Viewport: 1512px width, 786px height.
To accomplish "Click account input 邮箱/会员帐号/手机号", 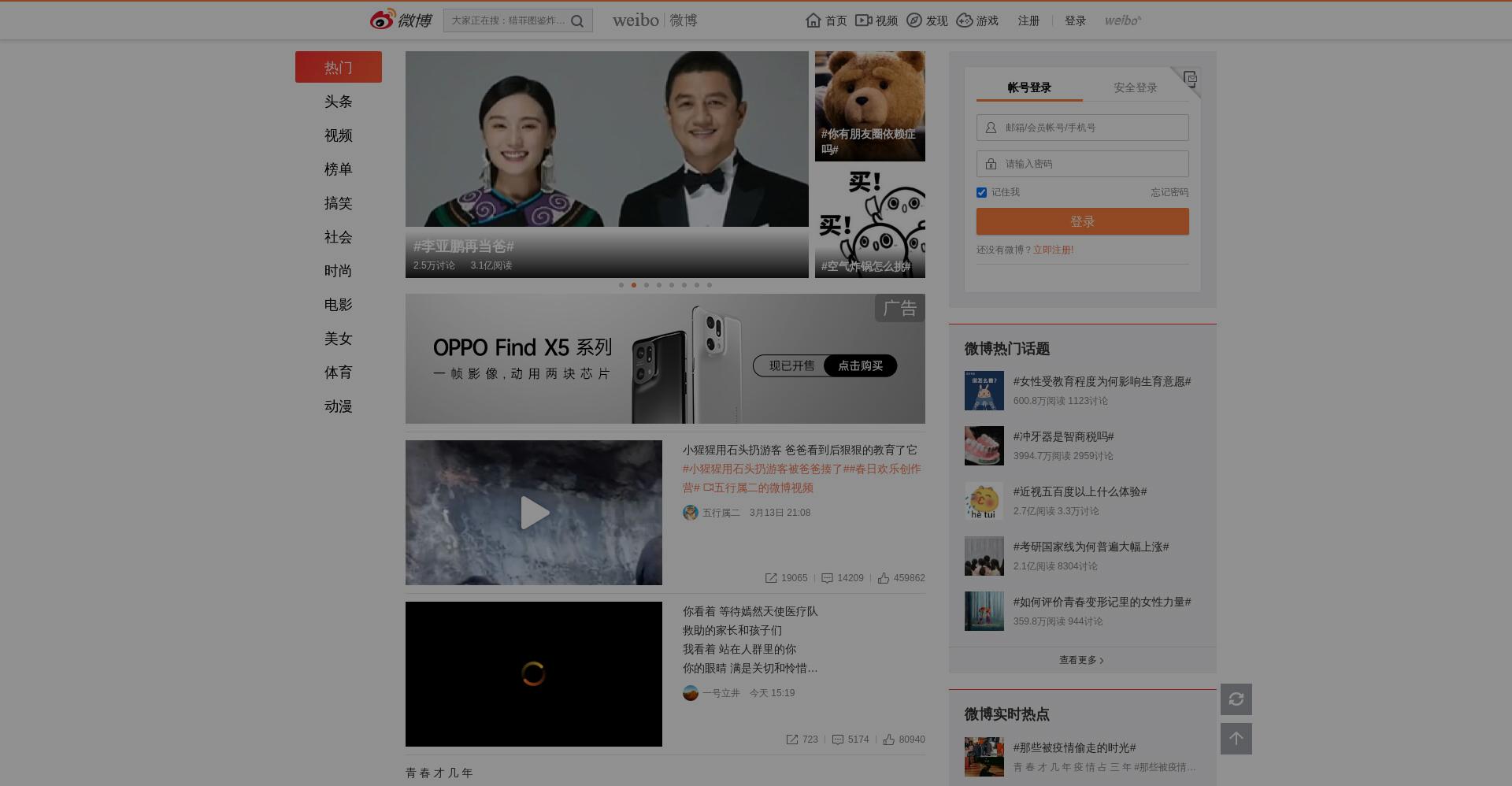I will click(x=1083, y=128).
